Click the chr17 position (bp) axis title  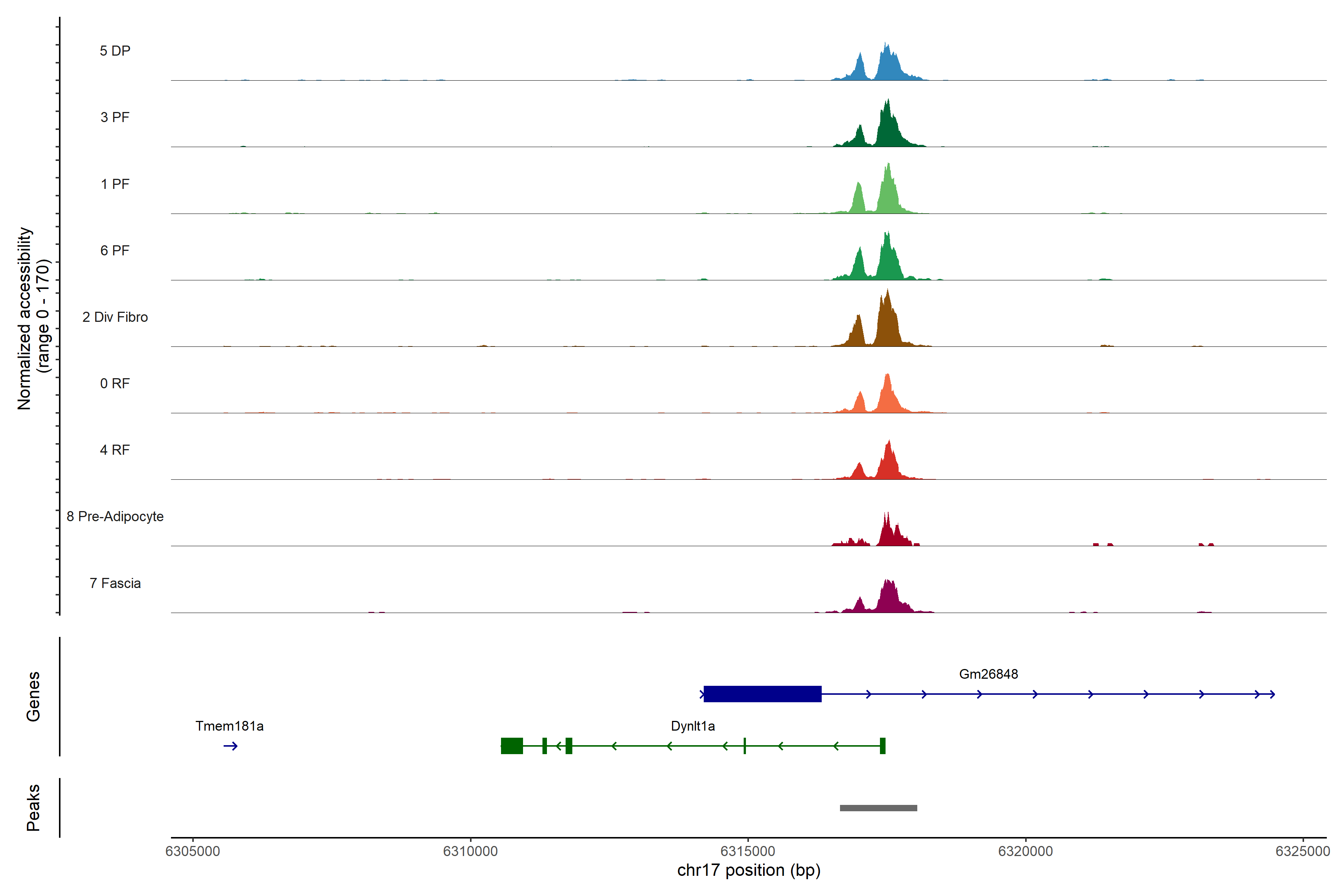point(749,870)
